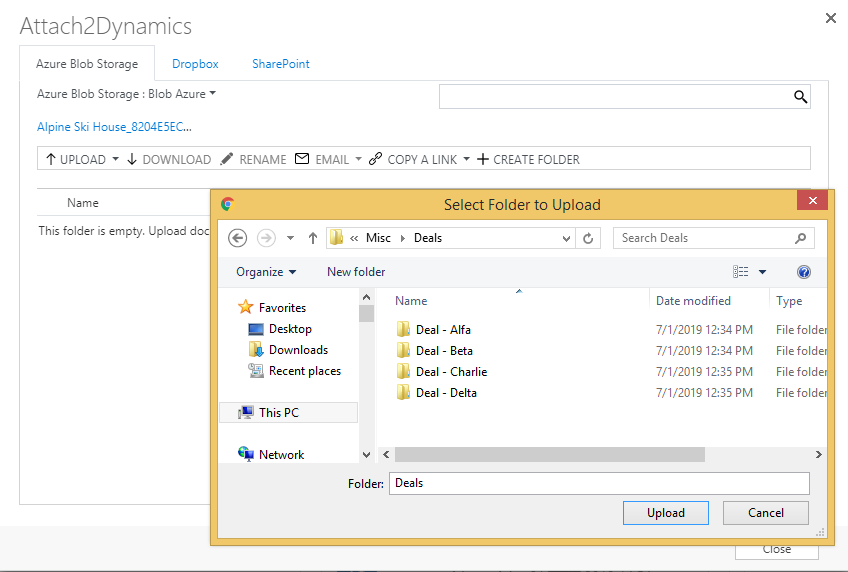
Task: Click the UPLOAD arrow icon in toolbar
Action: pyautogui.click(x=51, y=159)
